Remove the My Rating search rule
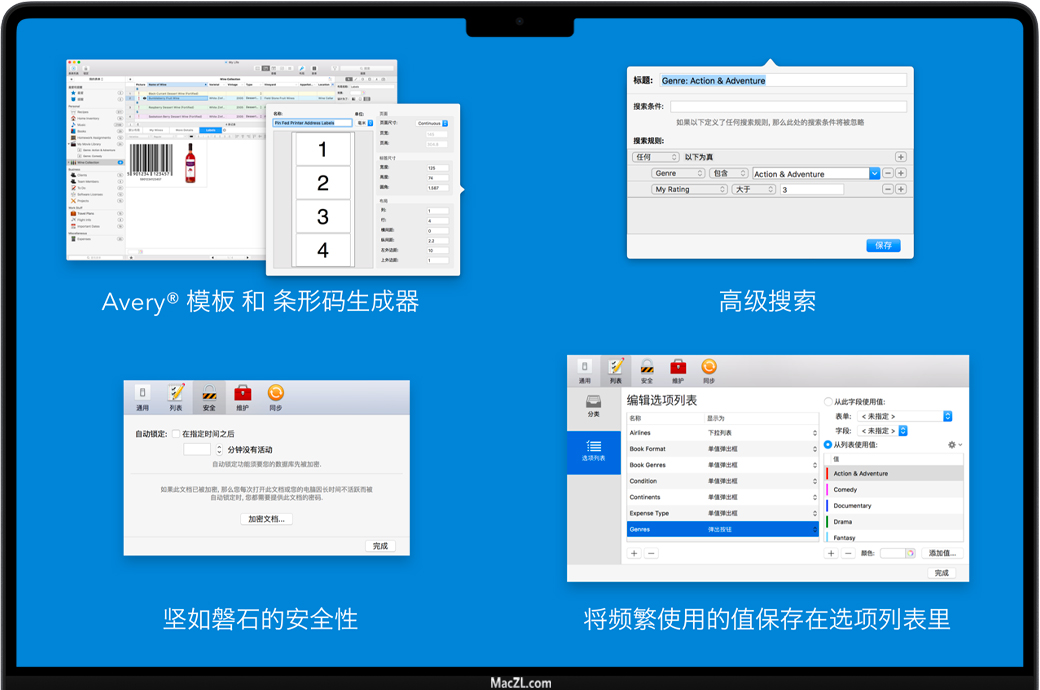1040x690 pixels. pos(887,189)
